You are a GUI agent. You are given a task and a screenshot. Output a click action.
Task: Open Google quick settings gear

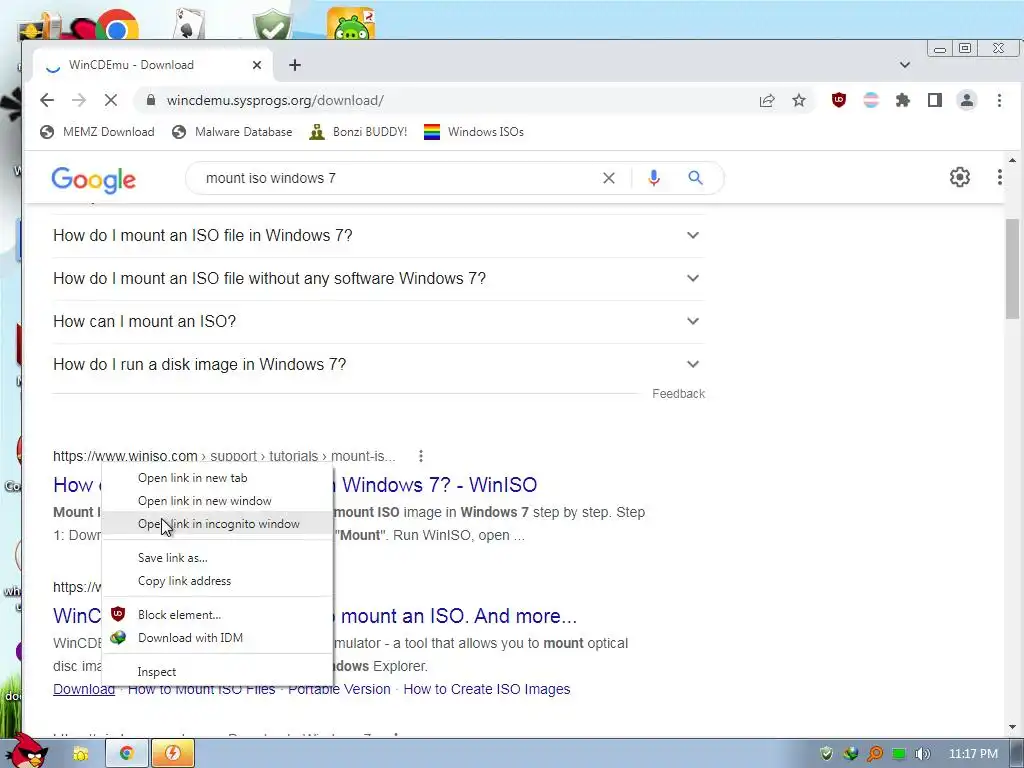[959, 177]
